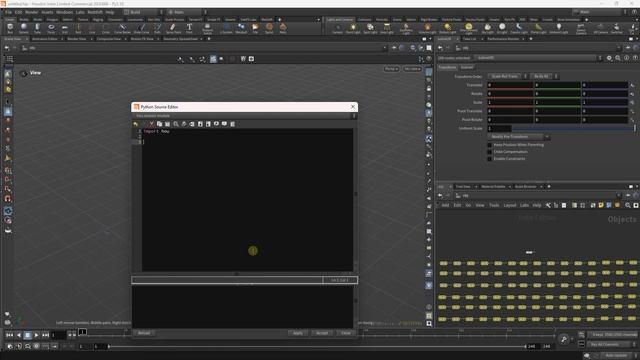Viewport: 640px width, 360px height.
Task: Select the Spray Paint shelf tool
Action: [173, 28]
